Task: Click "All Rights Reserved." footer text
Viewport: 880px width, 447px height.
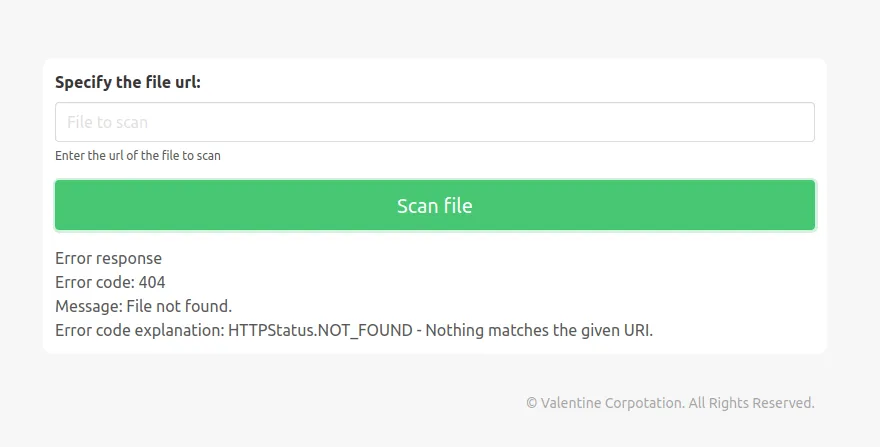Action: [x=751, y=403]
